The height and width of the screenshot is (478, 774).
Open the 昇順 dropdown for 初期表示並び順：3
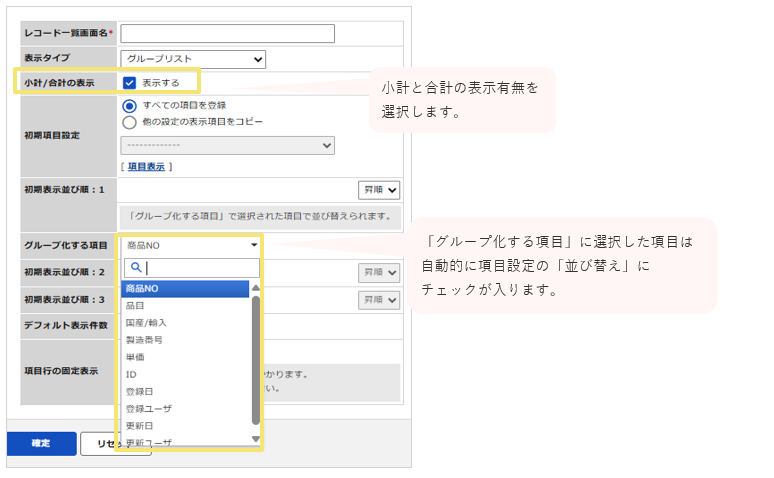379,300
